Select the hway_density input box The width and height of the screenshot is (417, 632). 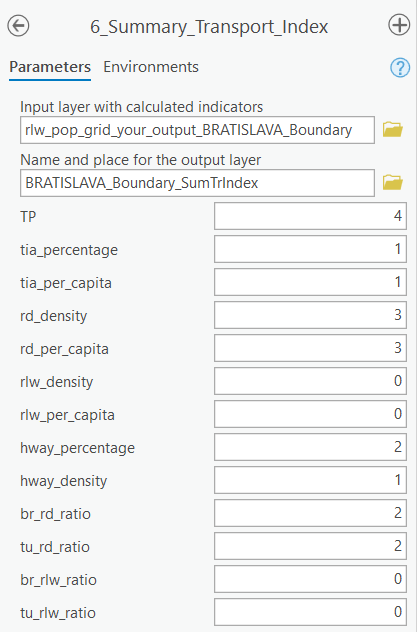click(310, 480)
